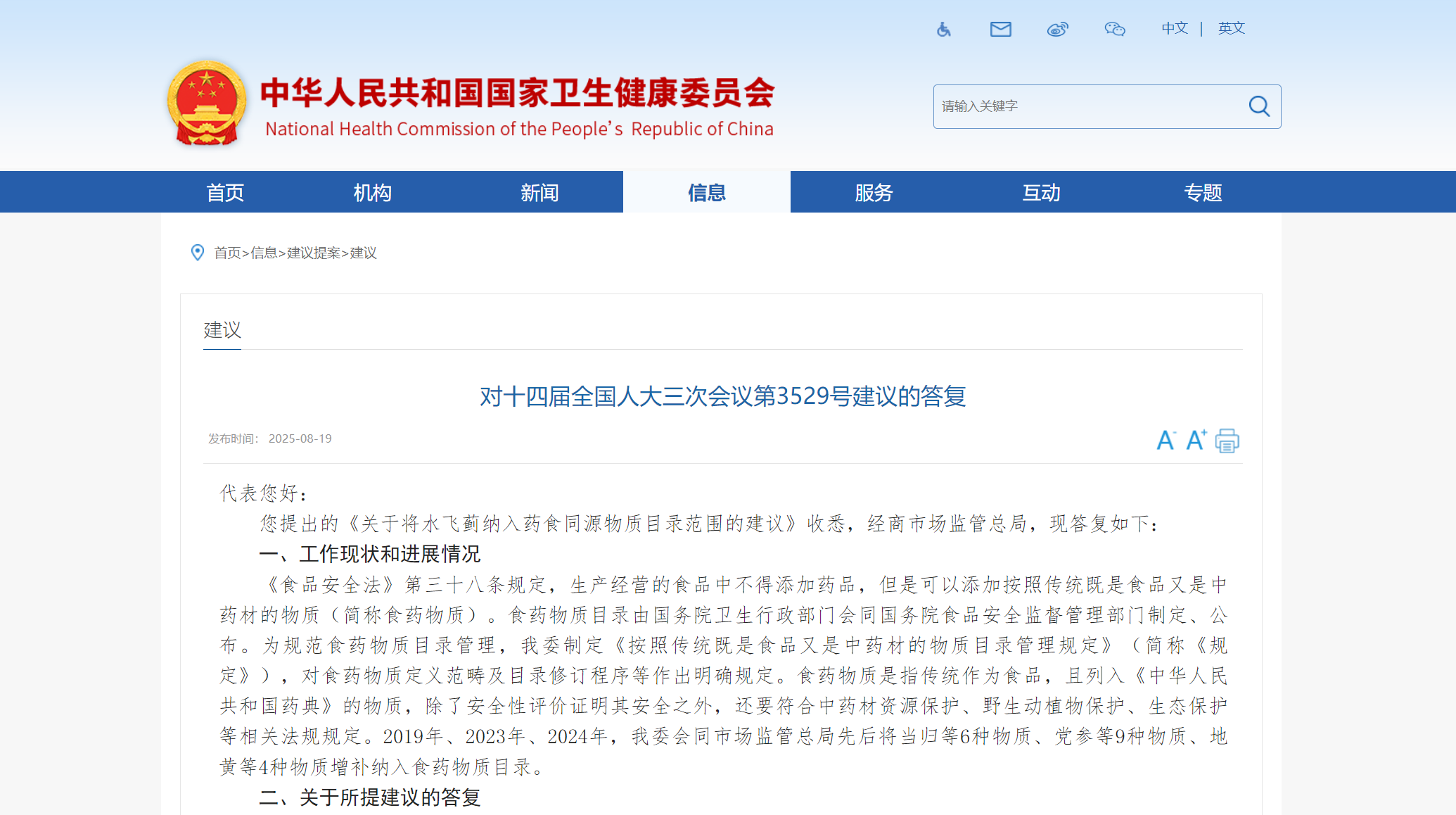Click the National Health Commission emblem logo
The height and width of the screenshot is (815, 1456).
point(207,103)
